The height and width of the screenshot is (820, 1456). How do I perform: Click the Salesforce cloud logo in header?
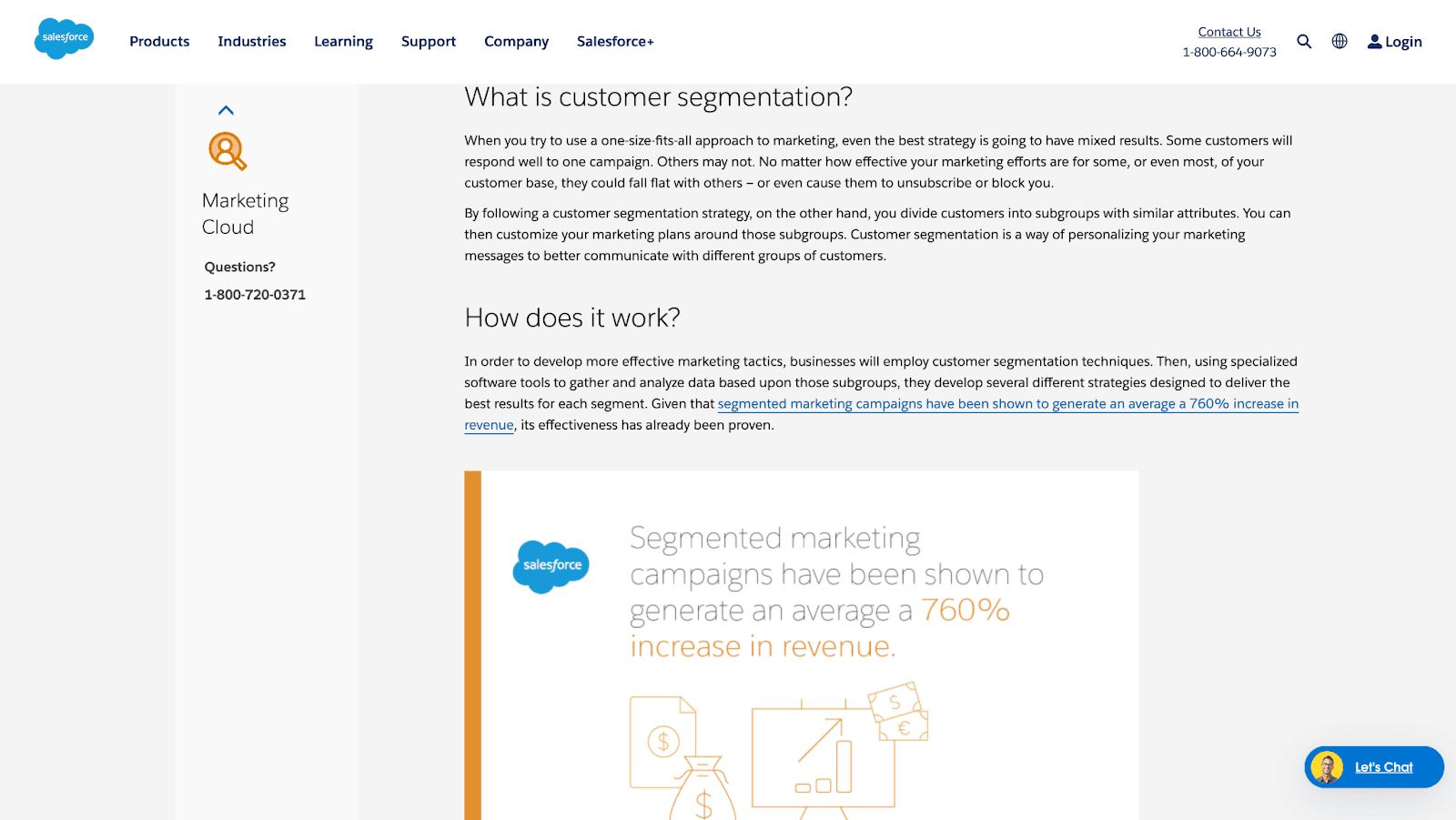(64, 39)
